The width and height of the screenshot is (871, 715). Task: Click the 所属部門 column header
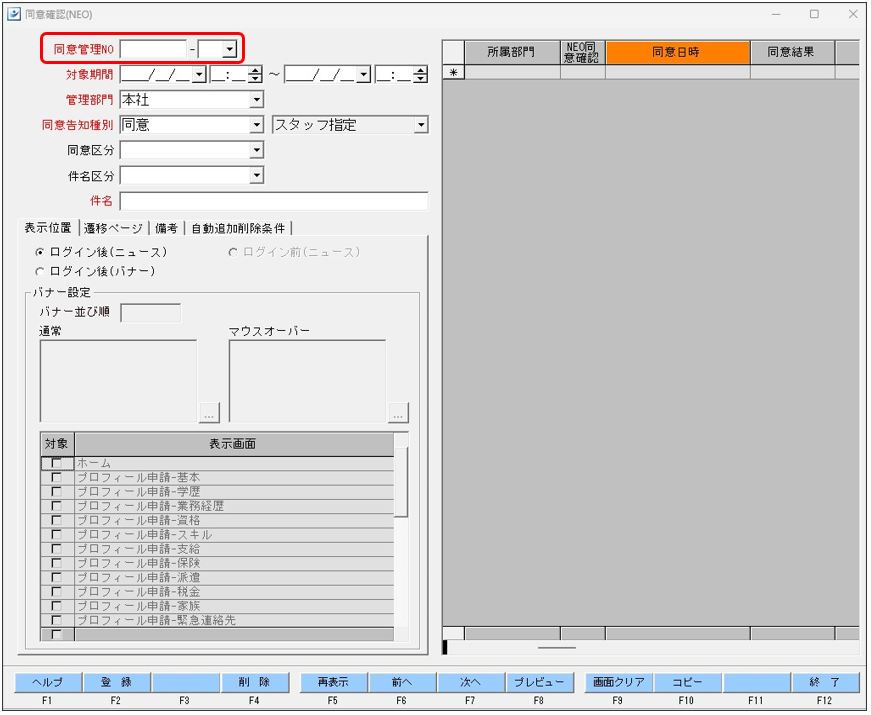click(x=512, y=53)
